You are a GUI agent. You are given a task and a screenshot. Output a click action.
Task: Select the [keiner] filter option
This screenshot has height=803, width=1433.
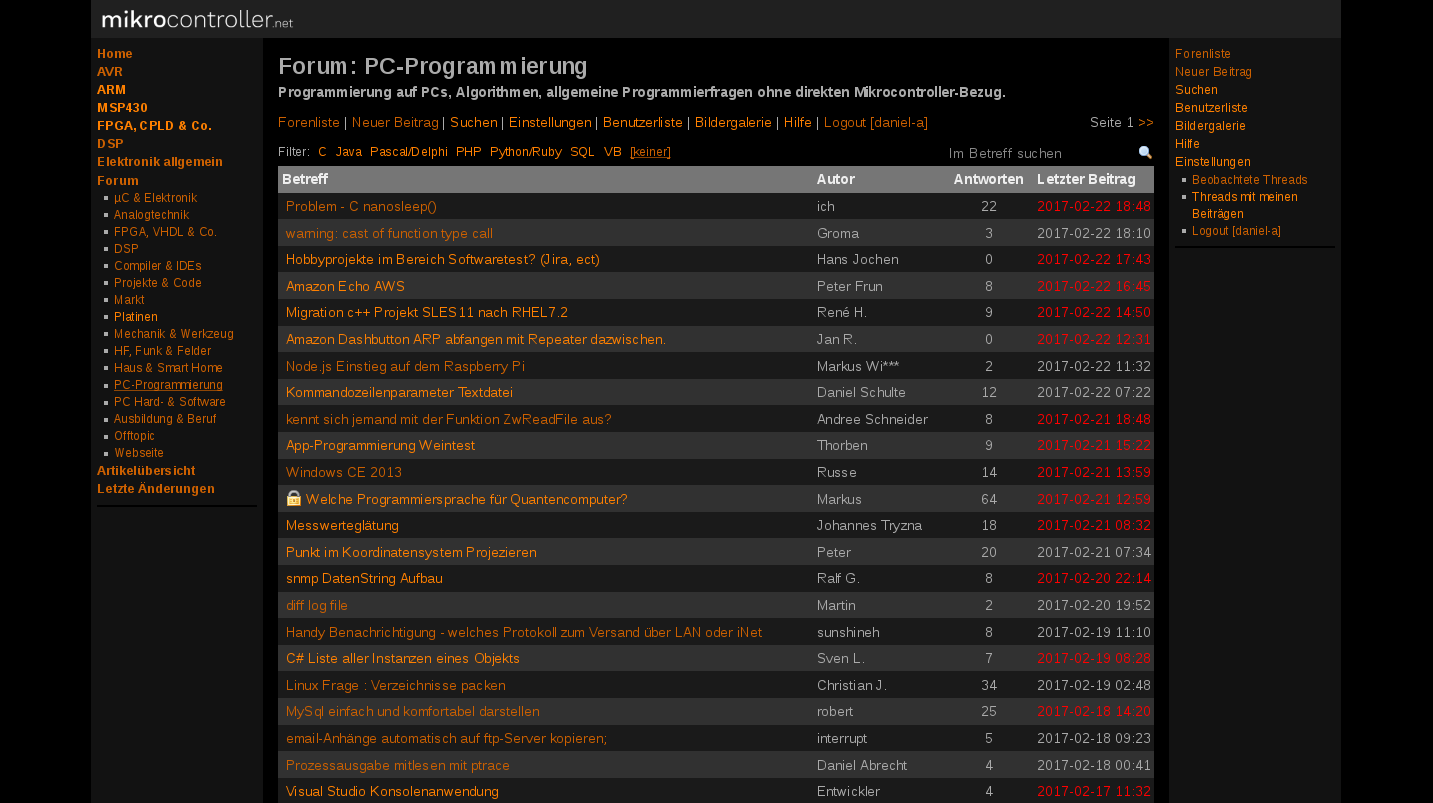coord(650,152)
